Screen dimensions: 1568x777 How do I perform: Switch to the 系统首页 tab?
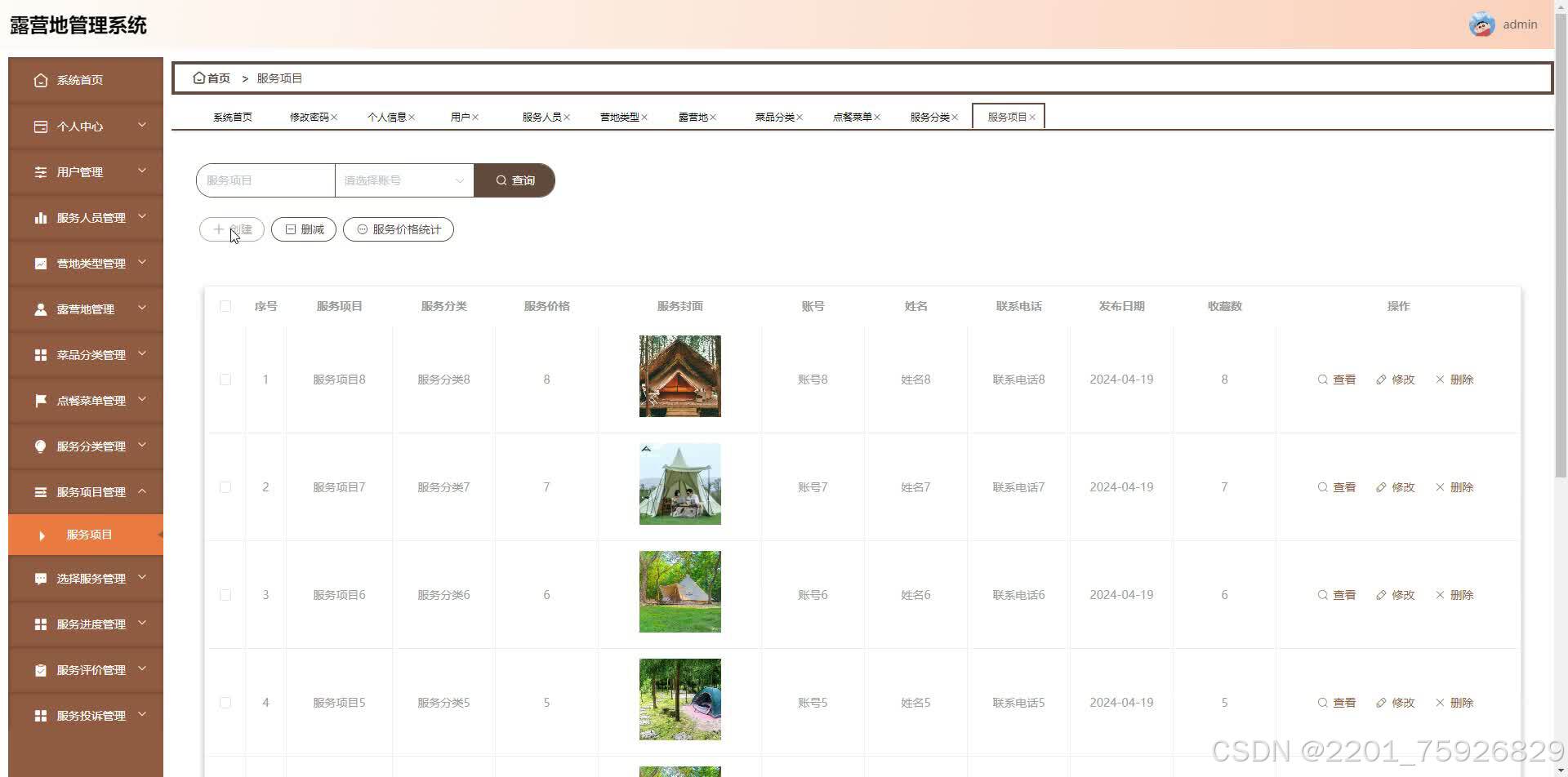click(x=233, y=118)
